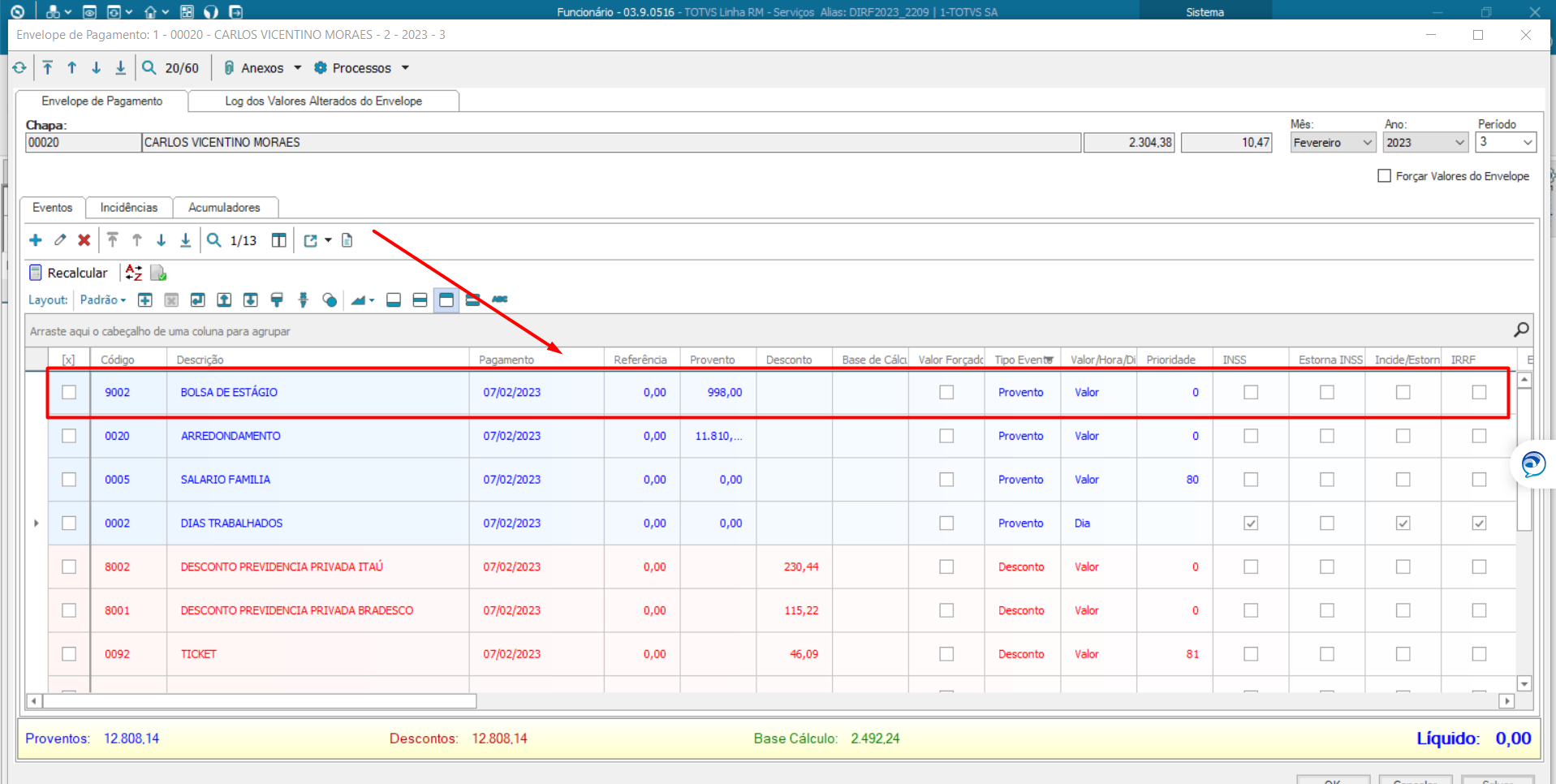Edit selected event with pencil icon
Image resolution: width=1556 pixels, height=784 pixels.
coord(60,240)
